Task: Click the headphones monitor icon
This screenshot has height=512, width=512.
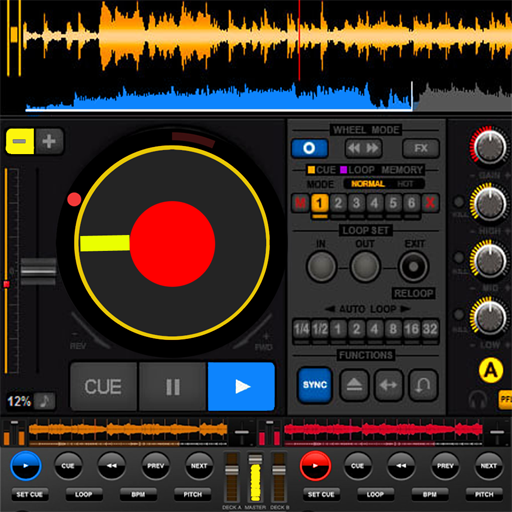Action: pos(478,399)
